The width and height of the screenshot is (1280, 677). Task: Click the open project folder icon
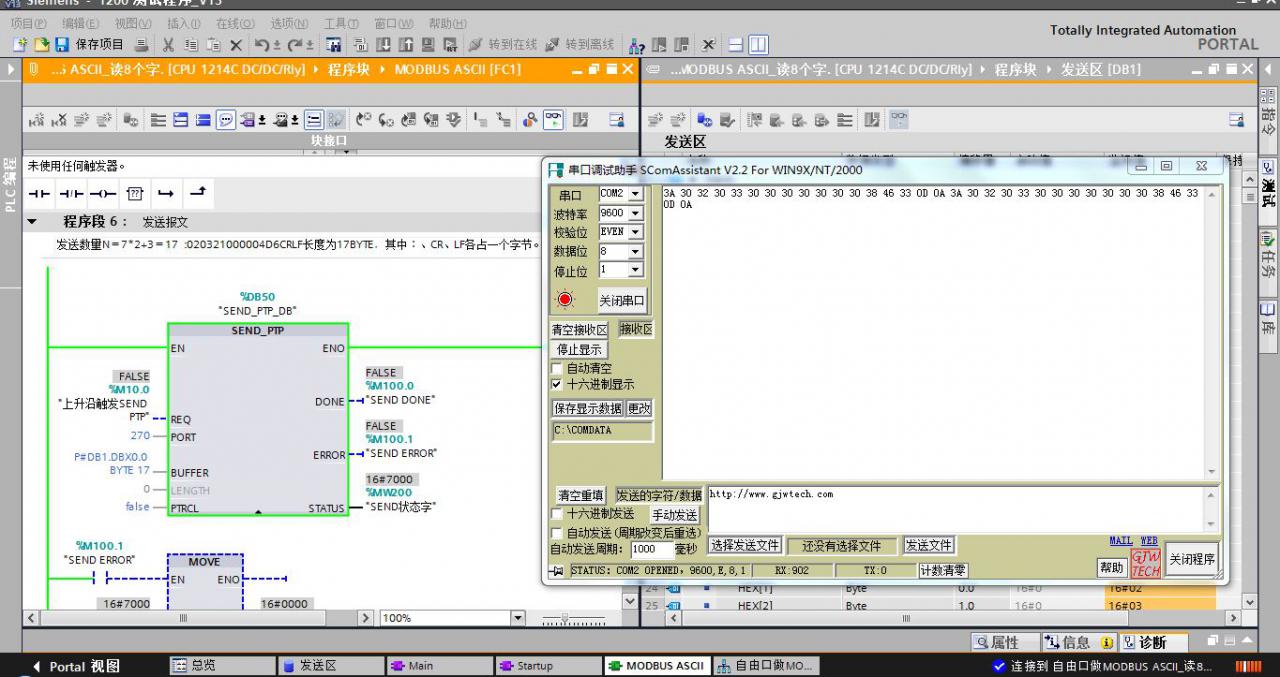[x=42, y=44]
